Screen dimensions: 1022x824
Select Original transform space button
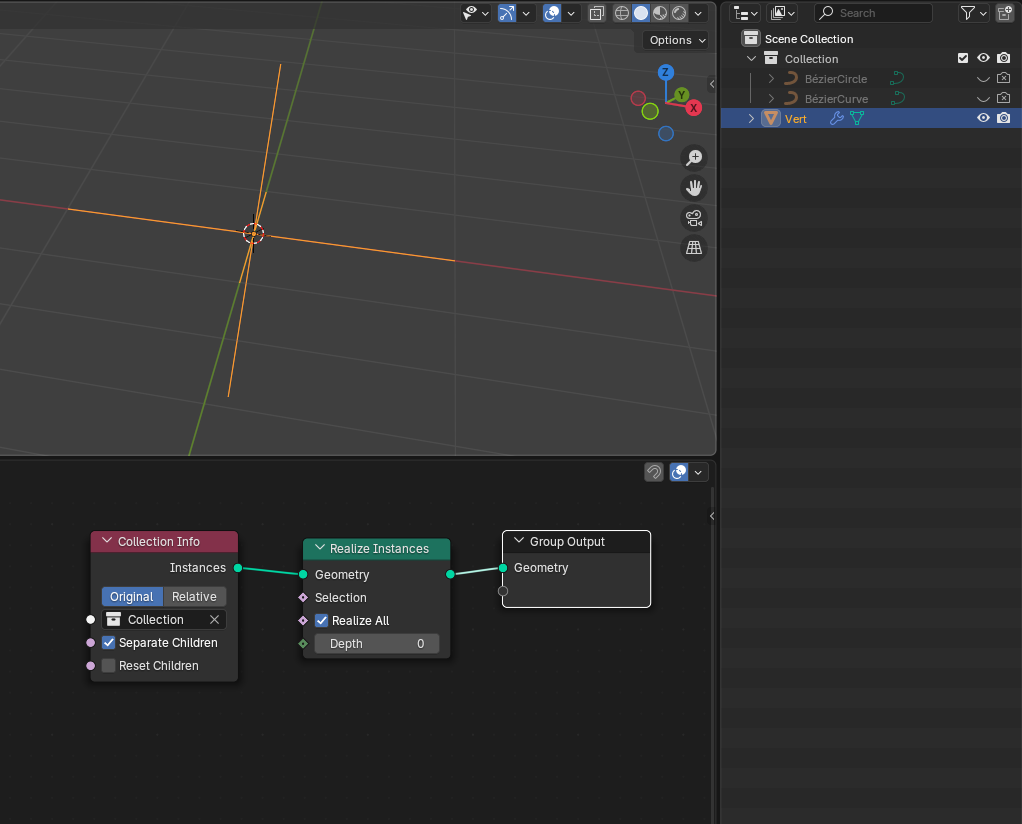(132, 596)
